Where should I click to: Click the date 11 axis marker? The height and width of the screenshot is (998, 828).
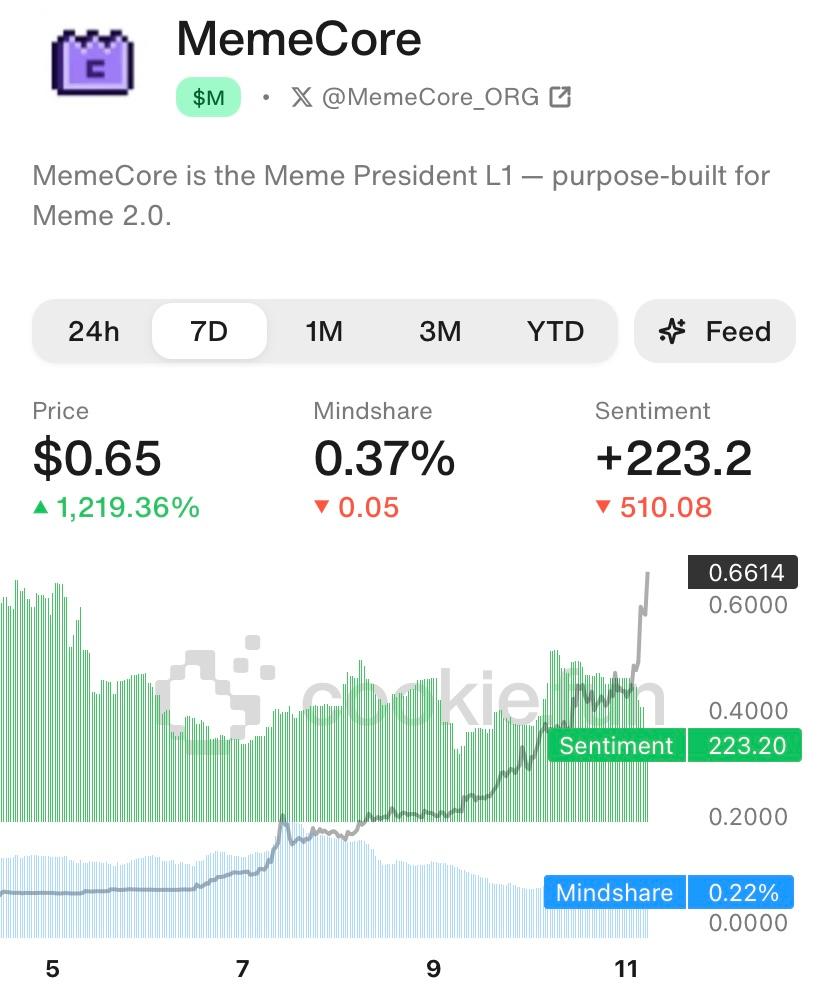[x=626, y=969]
